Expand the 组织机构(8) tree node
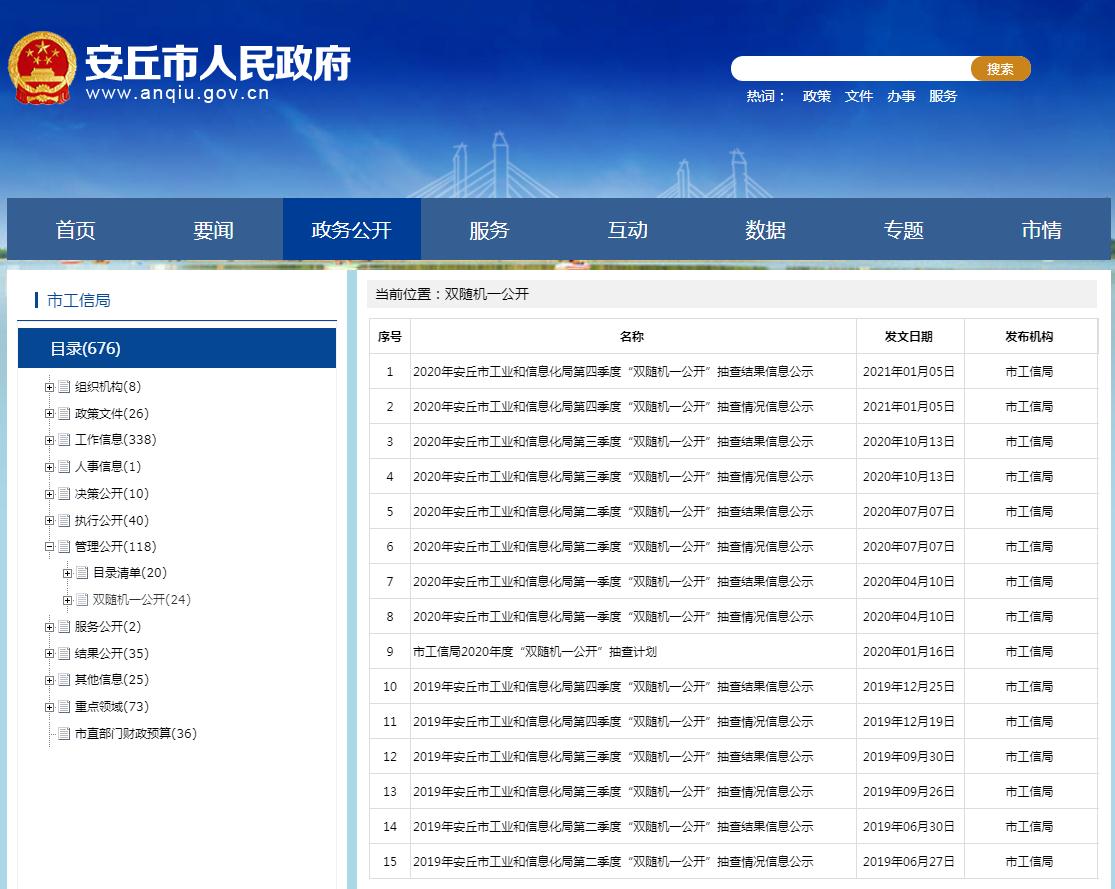 (49, 388)
